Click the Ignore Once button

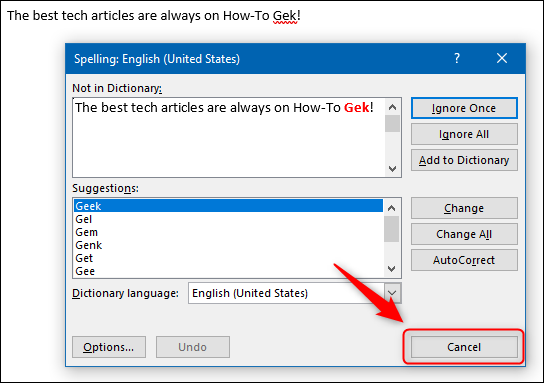tap(464, 108)
